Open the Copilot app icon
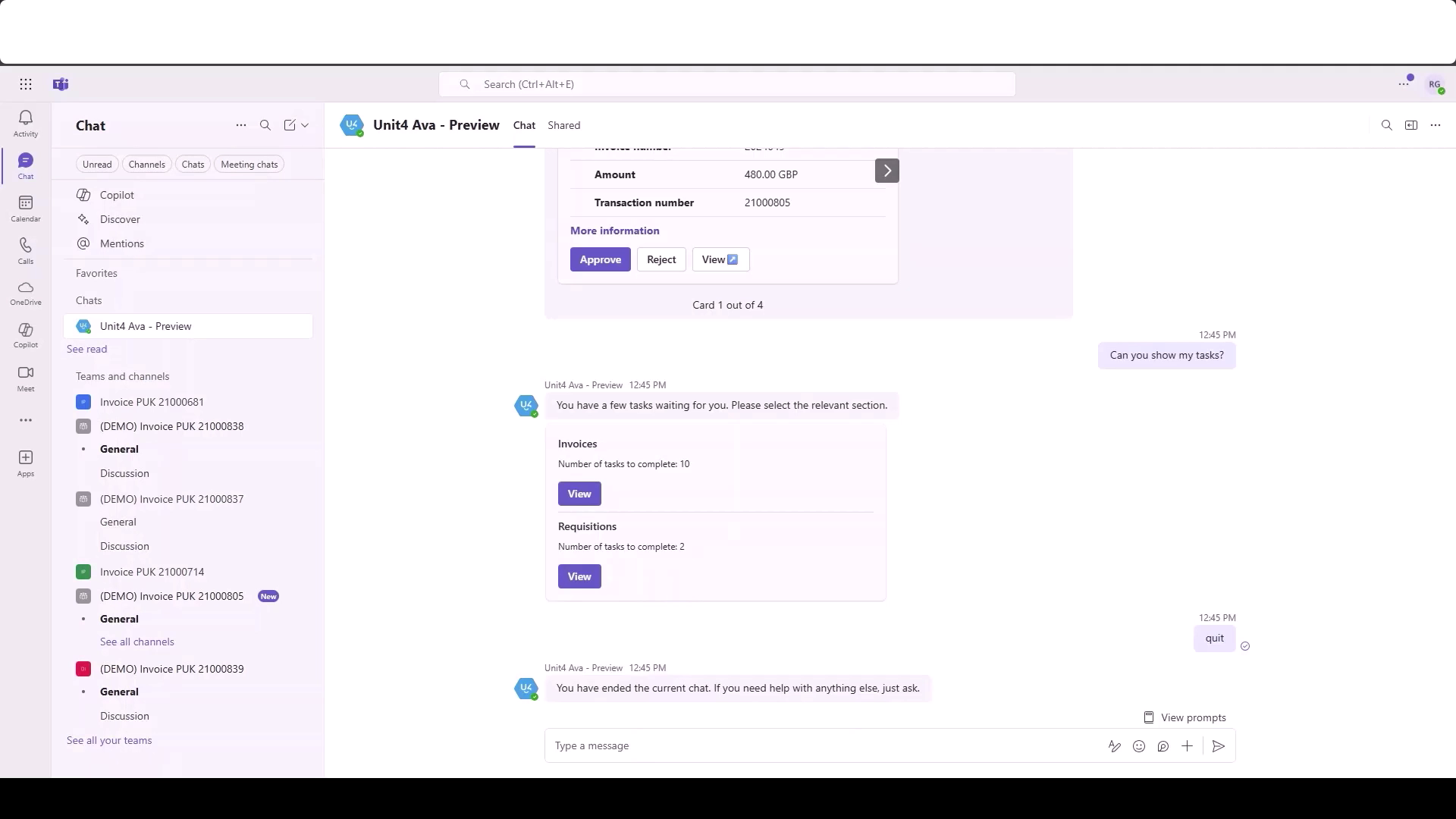This screenshot has width=1456, height=819. (25, 334)
